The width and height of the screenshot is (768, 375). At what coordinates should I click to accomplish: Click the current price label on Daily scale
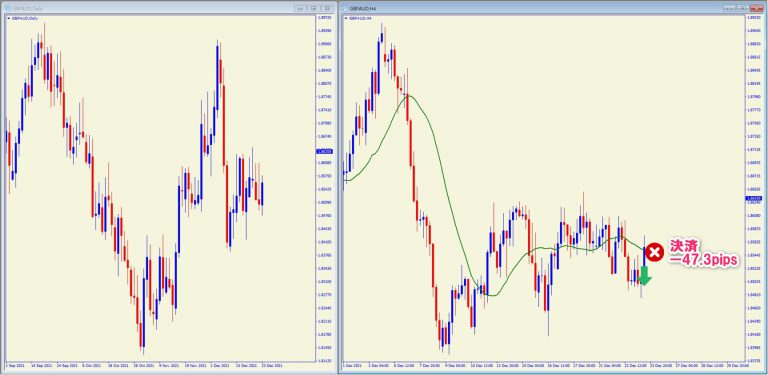(324, 151)
